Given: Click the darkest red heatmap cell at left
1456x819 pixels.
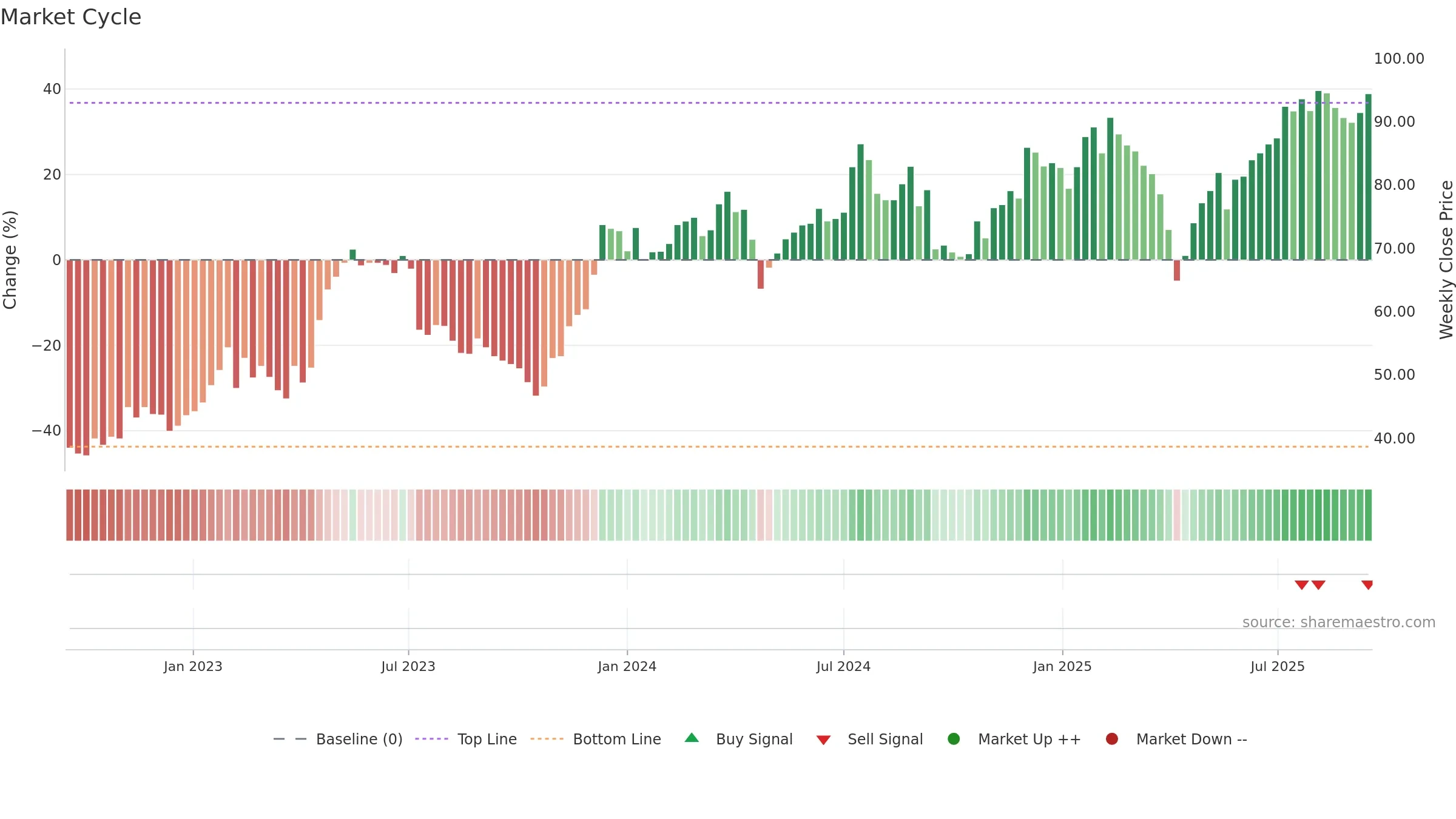Looking at the screenshot, I should click(86, 515).
